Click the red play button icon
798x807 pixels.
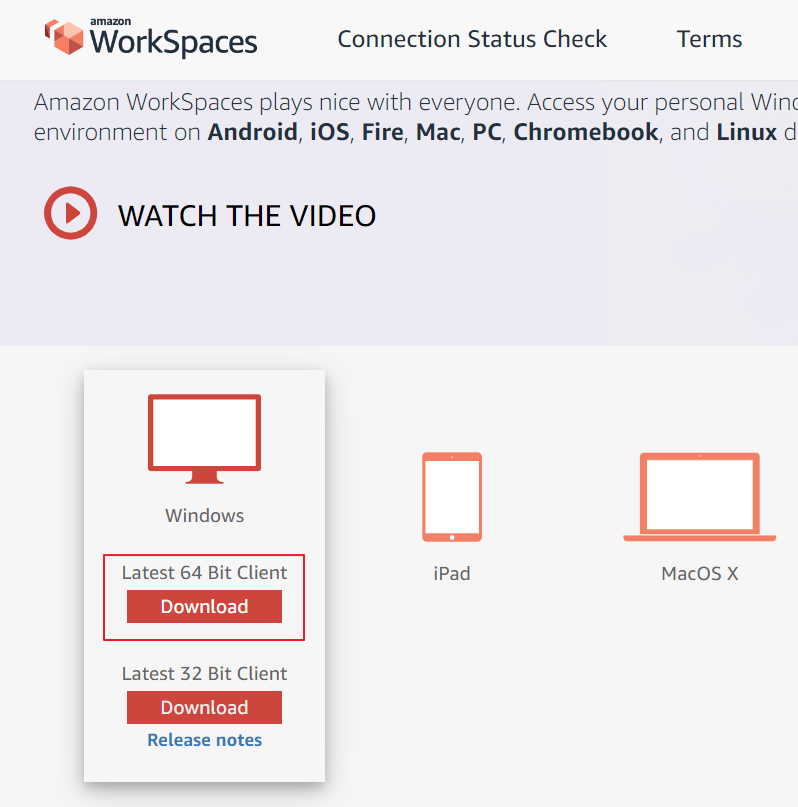pyautogui.click(x=70, y=213)
